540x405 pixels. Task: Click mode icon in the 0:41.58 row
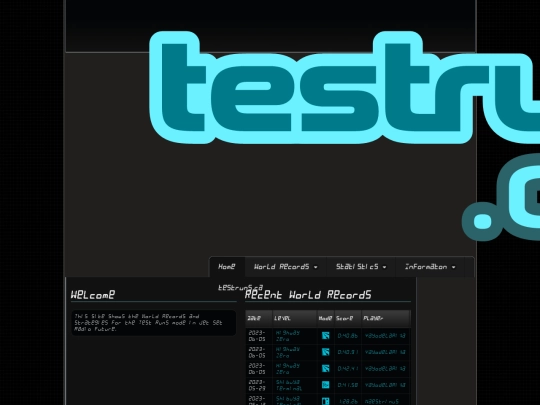tap(325, 385)
